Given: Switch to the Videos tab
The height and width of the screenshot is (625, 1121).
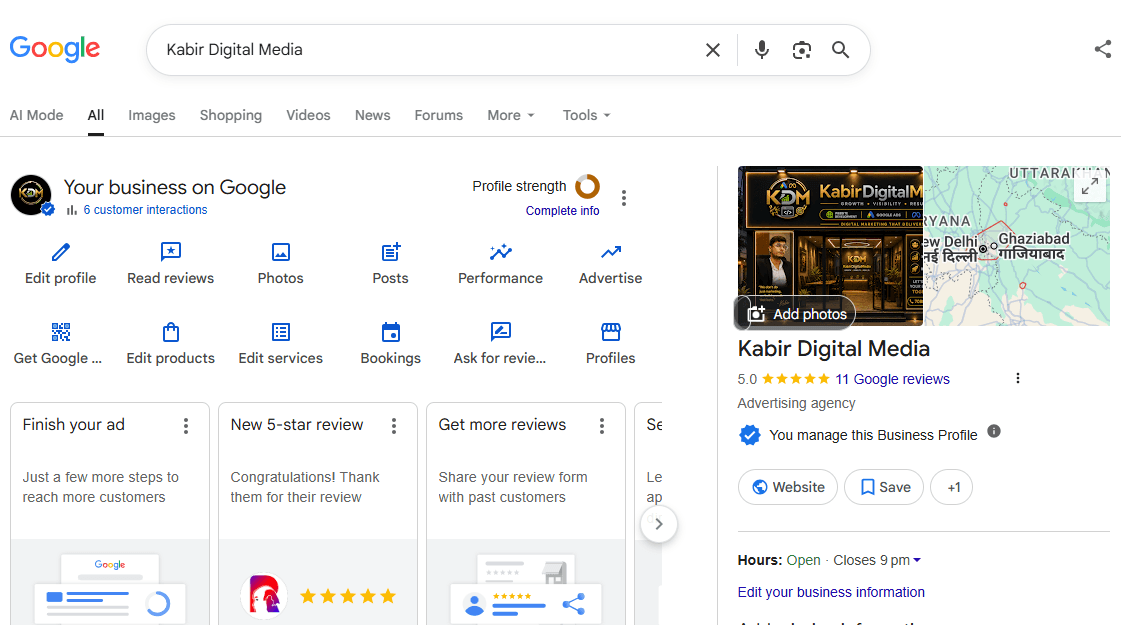Looking at the screenshot, I should [x=308, y=115].
